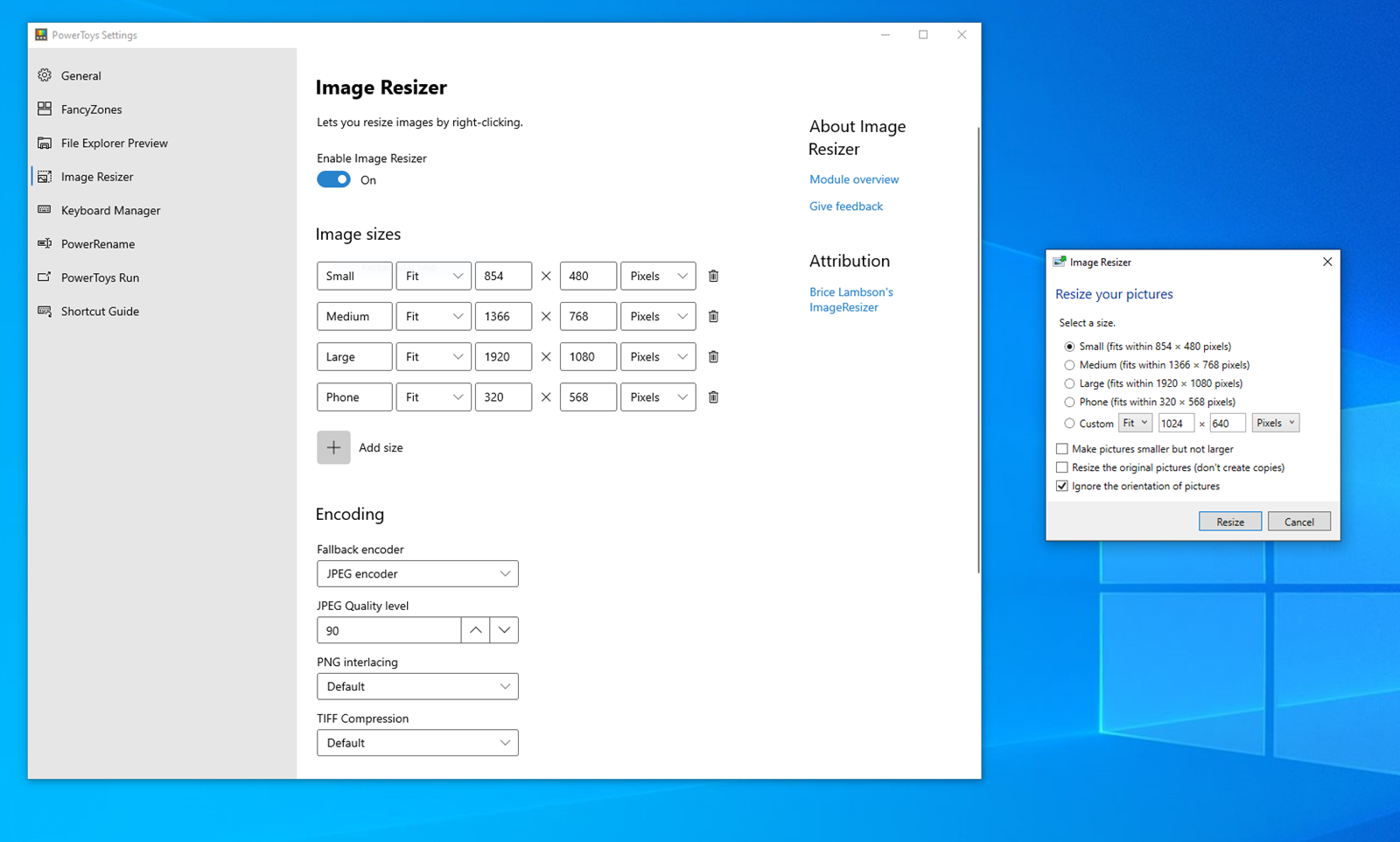Open the TIFF Compression dropdown
This screenshot has width=1400, height=842.
click(417, 743)
